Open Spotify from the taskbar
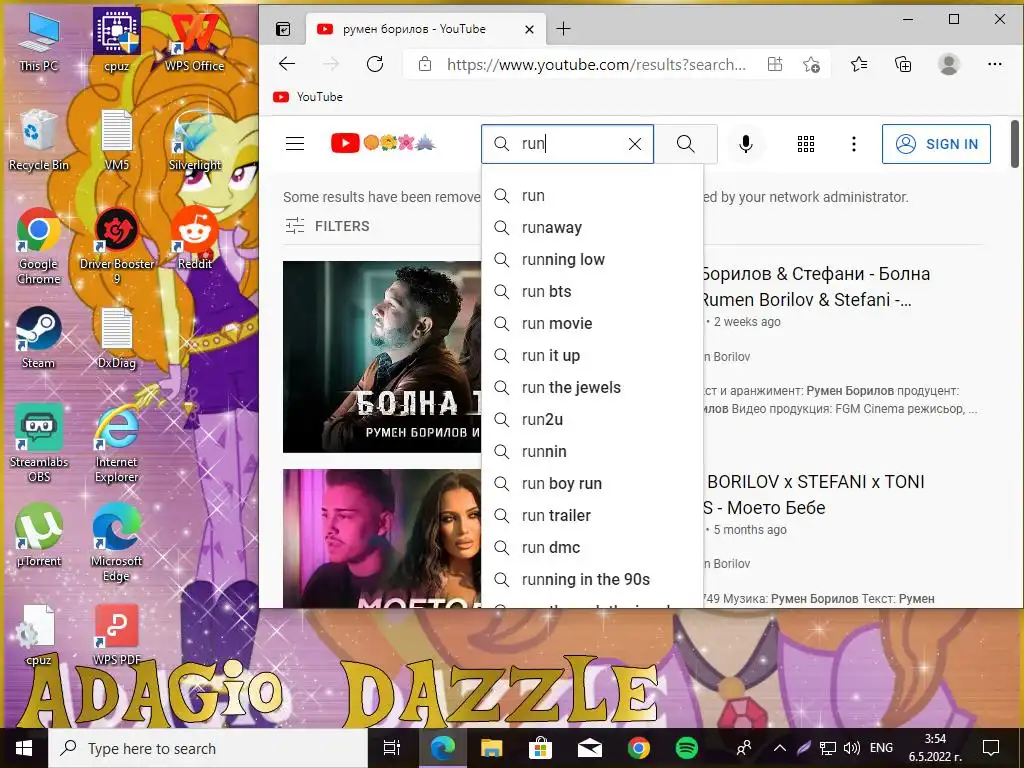The width and height of the screenshot is (1024, 768). (x=686, y=748)
